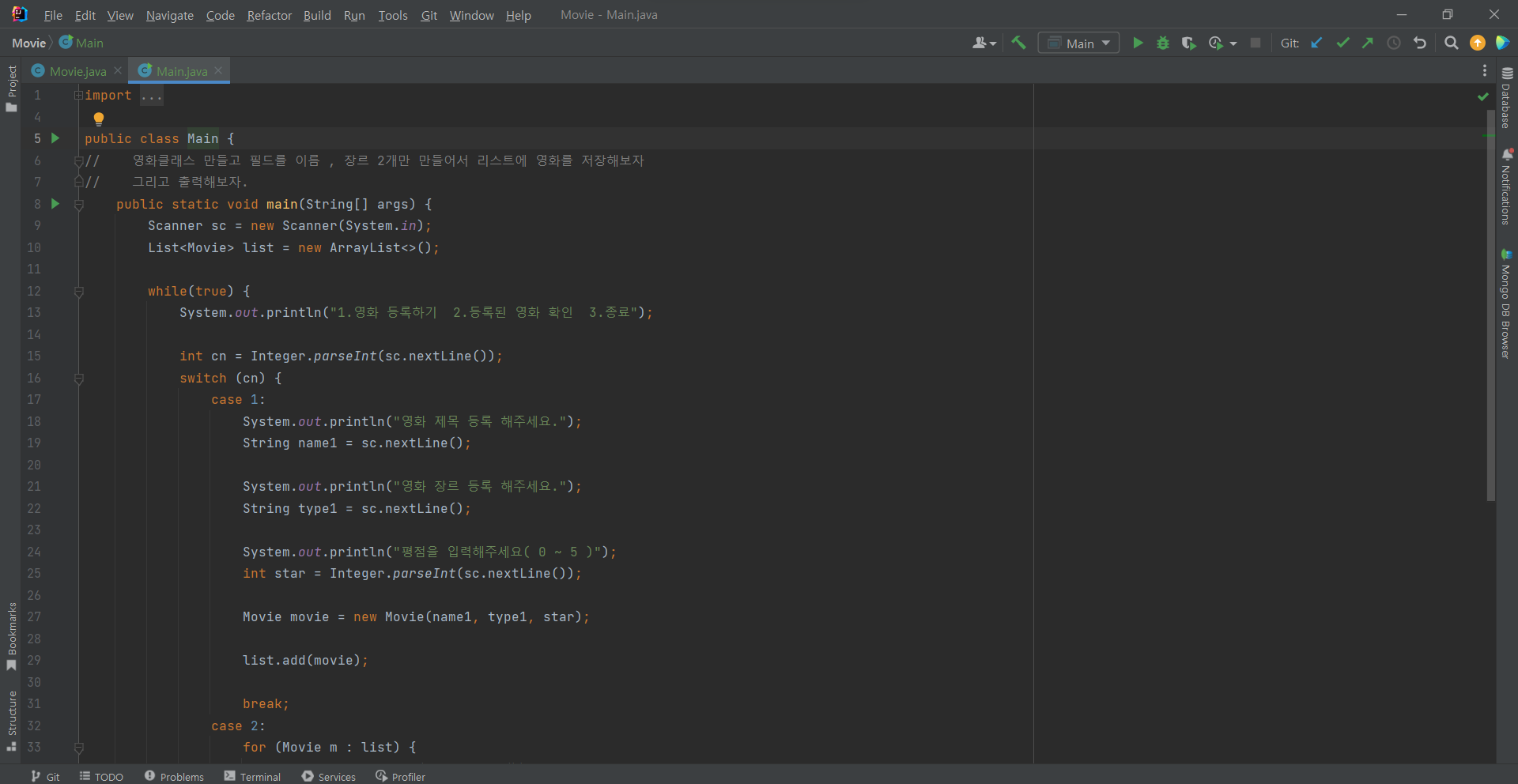This screenshot has height=784, width=1518.
Task: Open the Refactor menu
Action: tap(269, 15)
